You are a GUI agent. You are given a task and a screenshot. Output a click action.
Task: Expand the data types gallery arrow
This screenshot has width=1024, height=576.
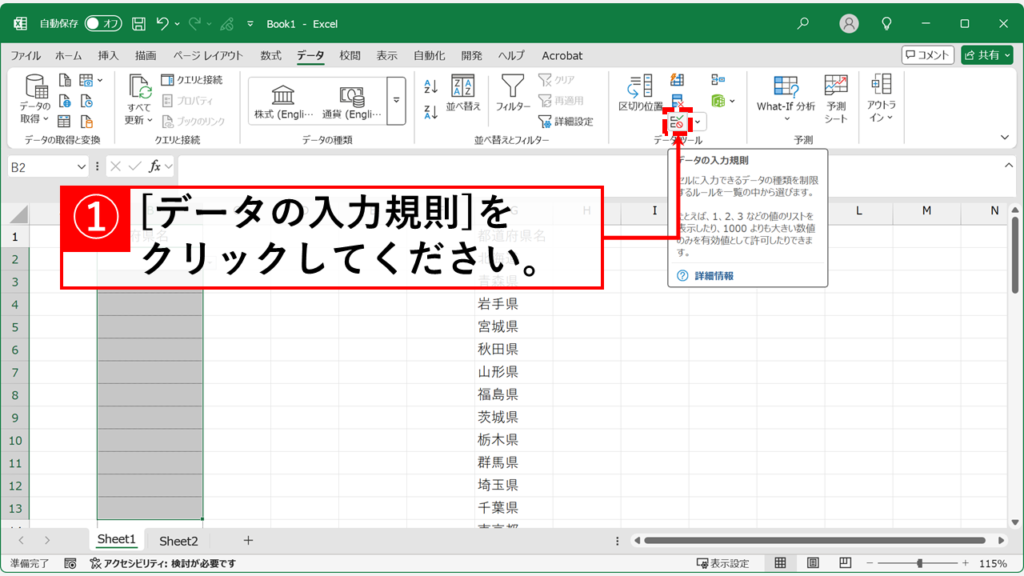pyautogui.click(x=396, y=101)
